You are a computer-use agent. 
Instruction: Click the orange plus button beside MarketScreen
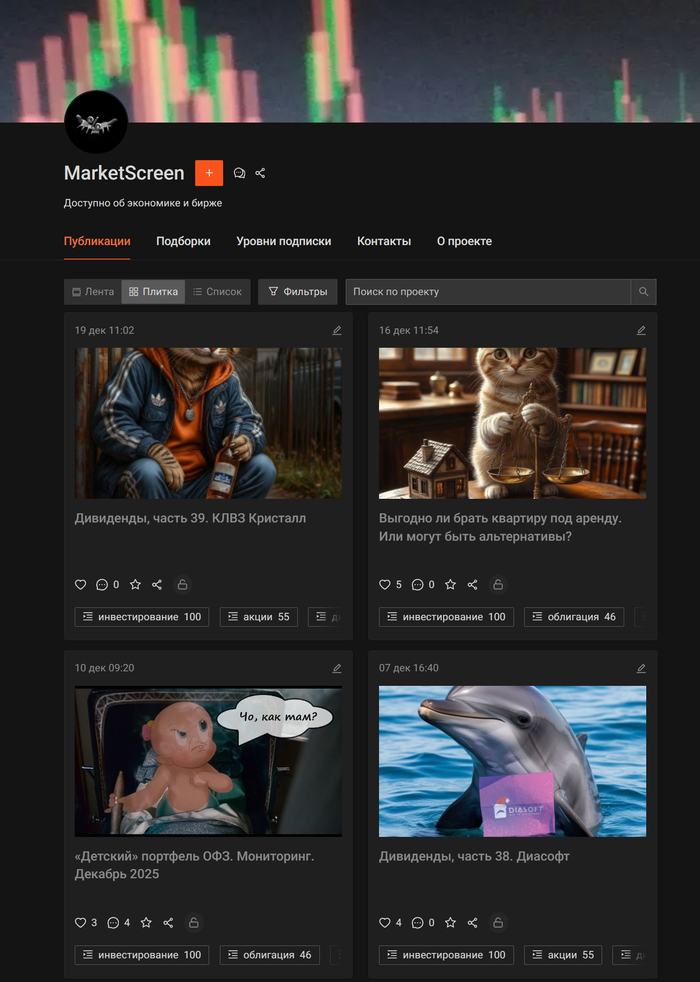(209, 173)
